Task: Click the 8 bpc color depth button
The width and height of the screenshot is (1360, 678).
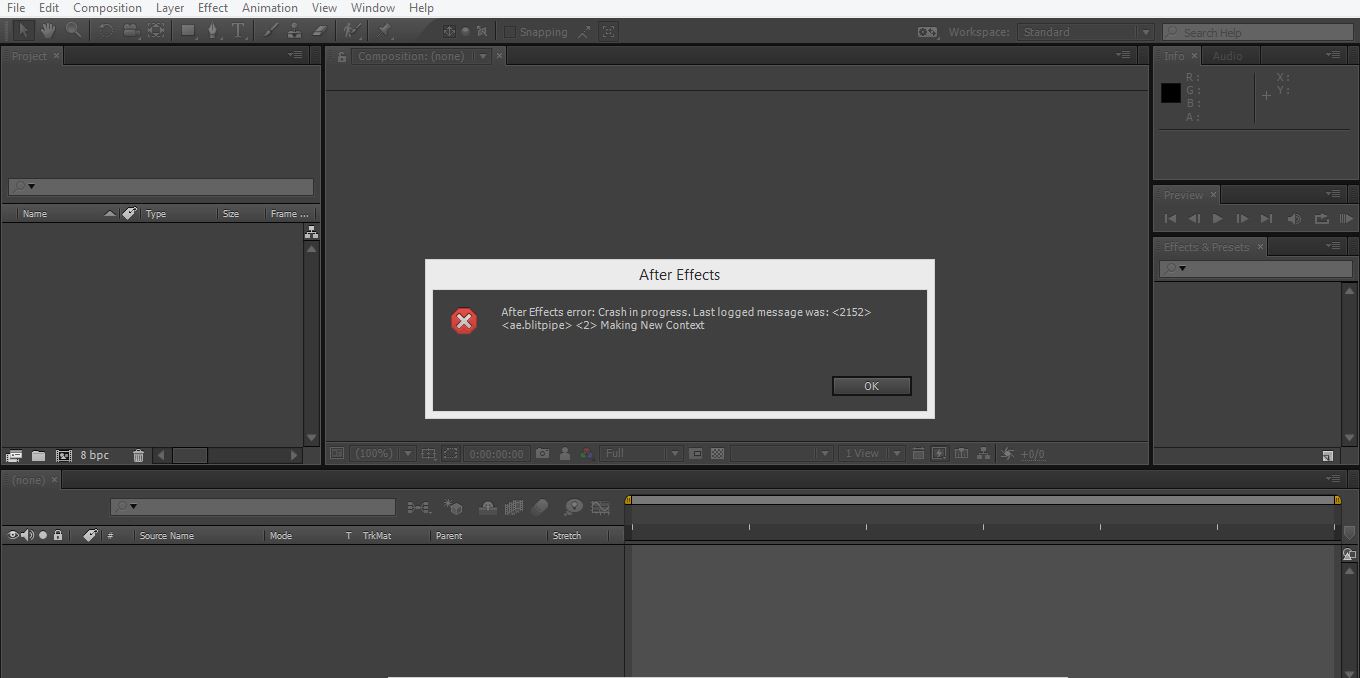Action: point(95,455)
